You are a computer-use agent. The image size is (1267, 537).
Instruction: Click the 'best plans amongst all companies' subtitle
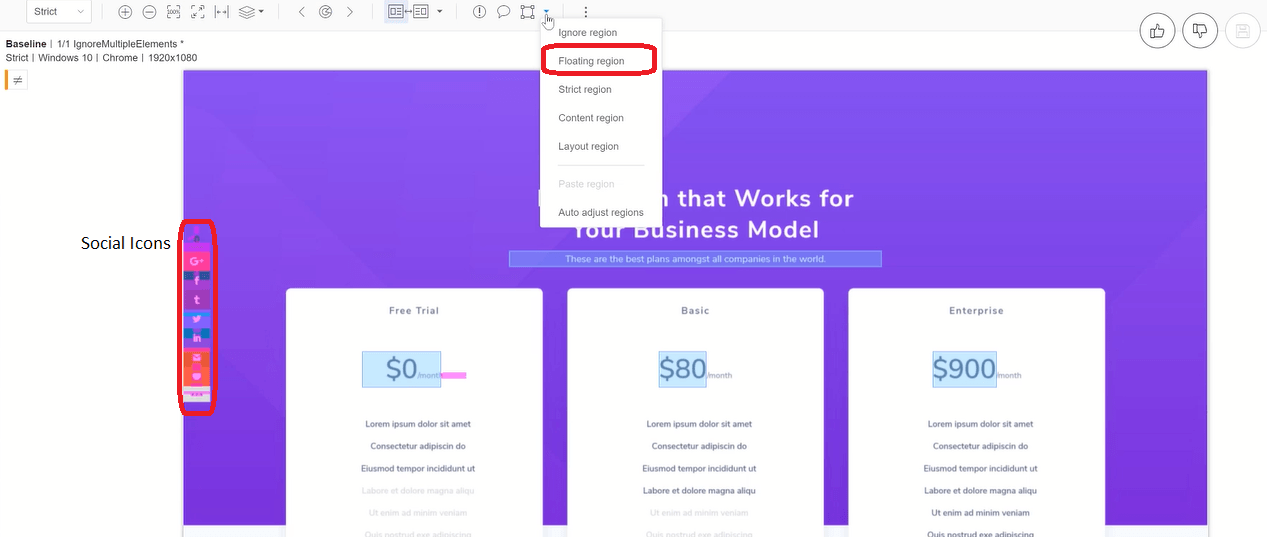pyautogui.click(x=695, y=259)
